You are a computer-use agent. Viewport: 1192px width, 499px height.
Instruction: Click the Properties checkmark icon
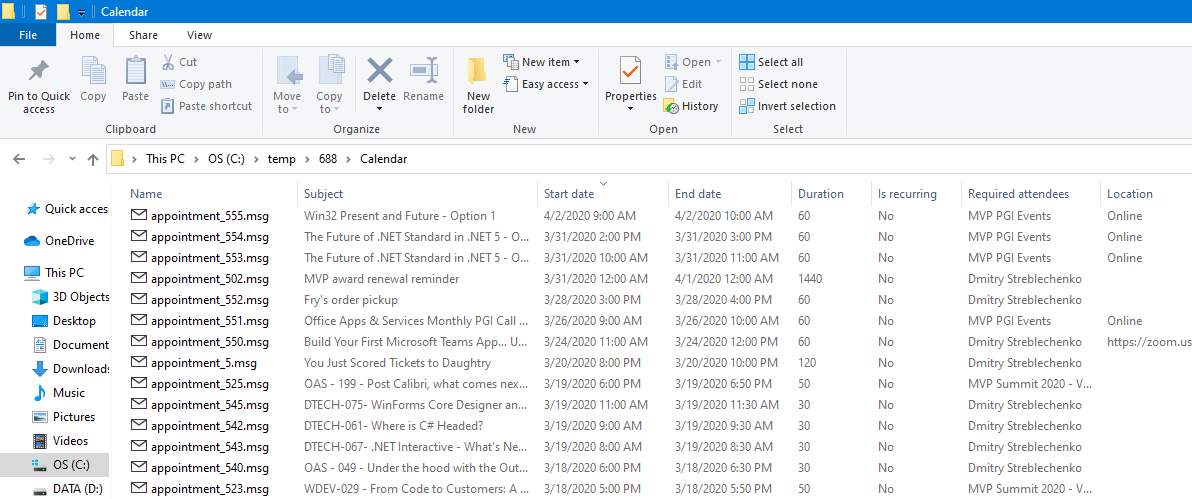click(x=630, y=71)
